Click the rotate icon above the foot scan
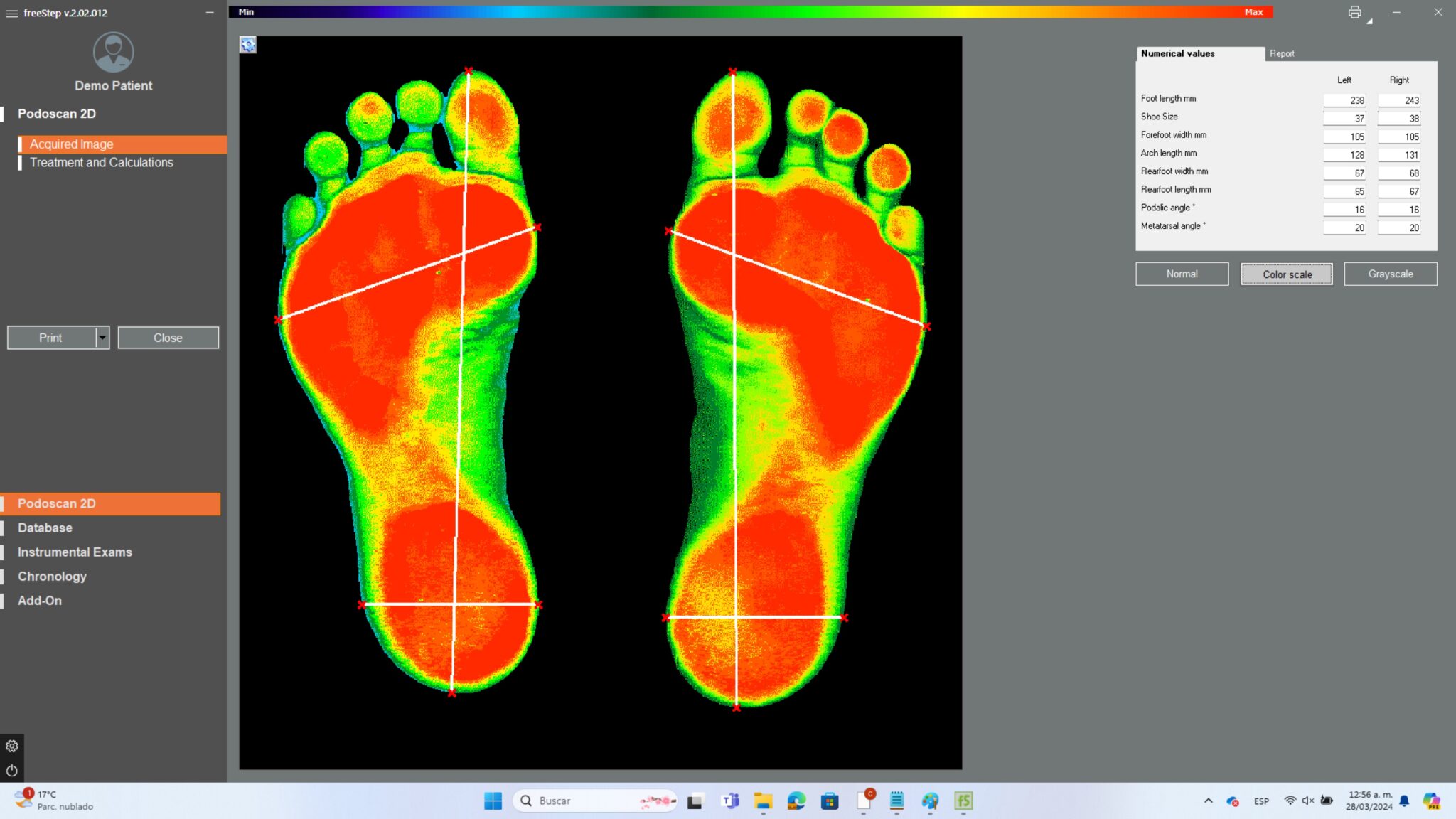 click(x=248, y=45)
